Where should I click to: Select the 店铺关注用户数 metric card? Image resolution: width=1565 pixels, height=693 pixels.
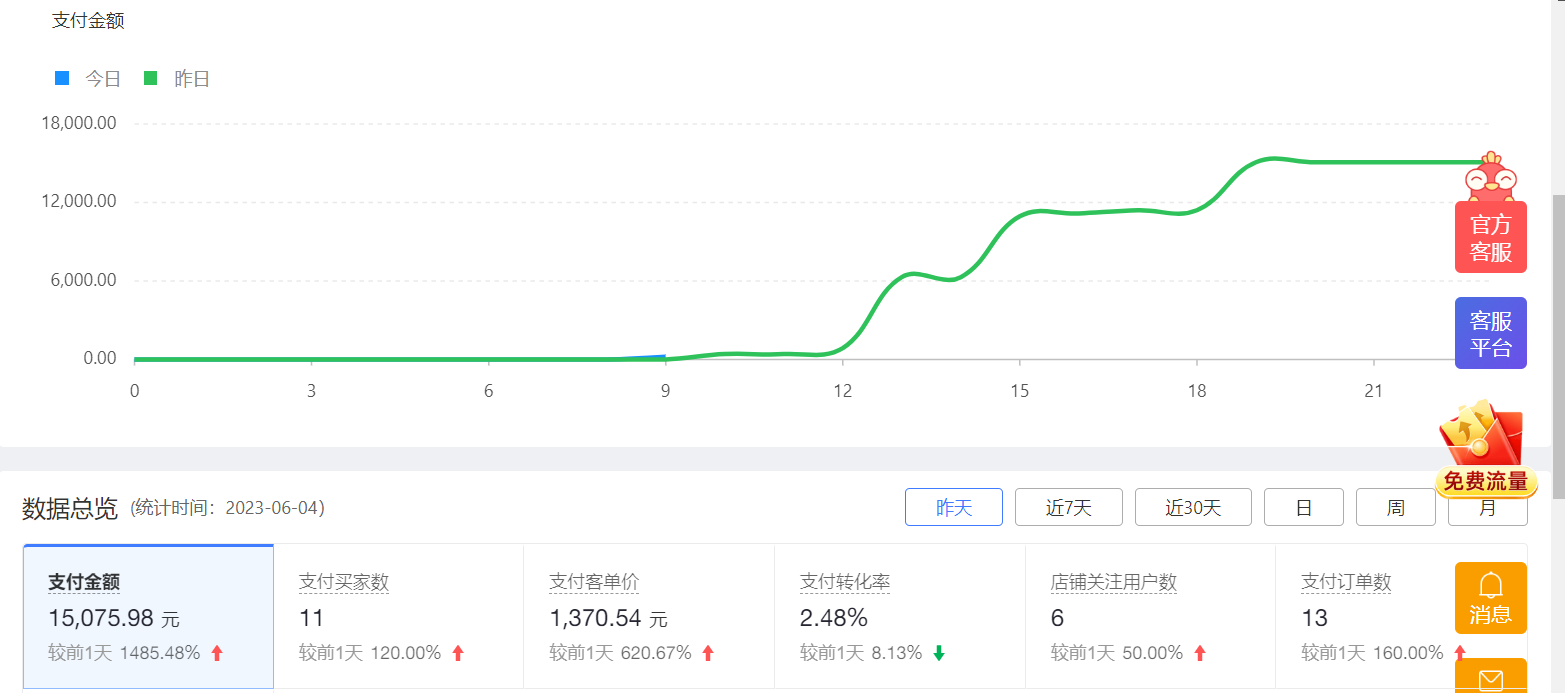(x=1149, y=617)
